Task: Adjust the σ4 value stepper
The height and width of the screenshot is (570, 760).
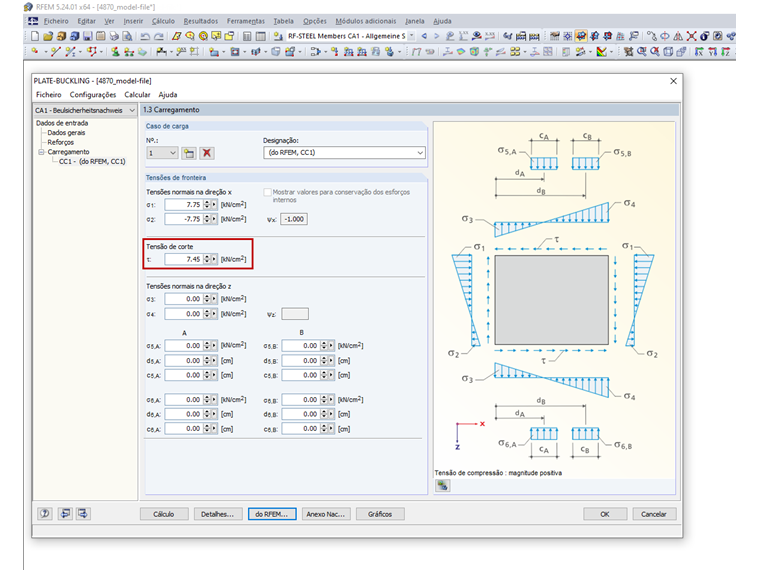Action: (207, 314)
